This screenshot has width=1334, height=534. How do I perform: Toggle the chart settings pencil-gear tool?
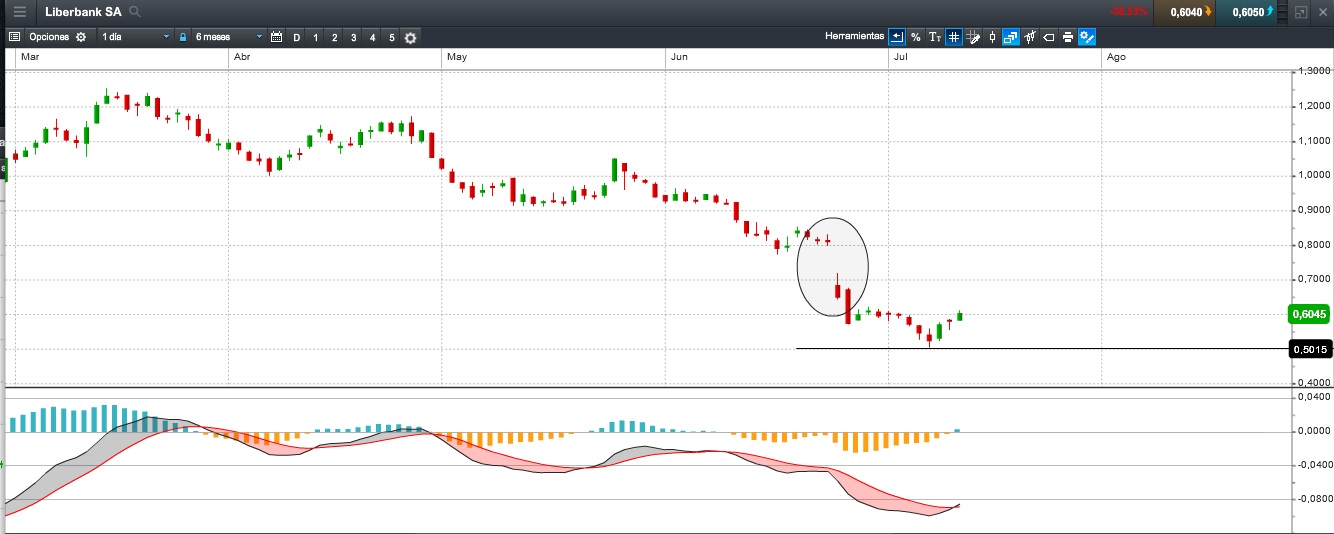coord(1088,37)
